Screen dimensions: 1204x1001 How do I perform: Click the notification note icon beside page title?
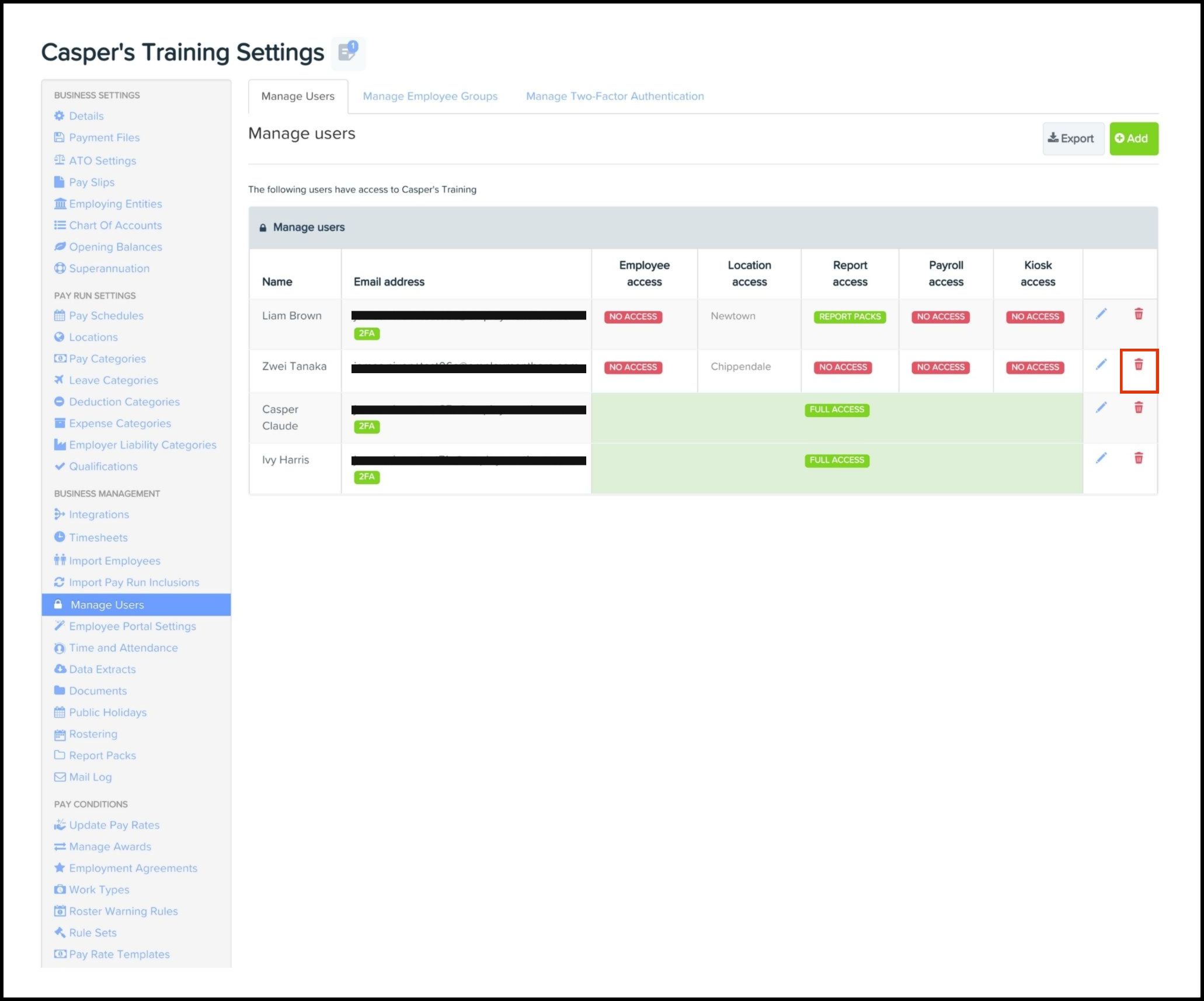[348, 52]
